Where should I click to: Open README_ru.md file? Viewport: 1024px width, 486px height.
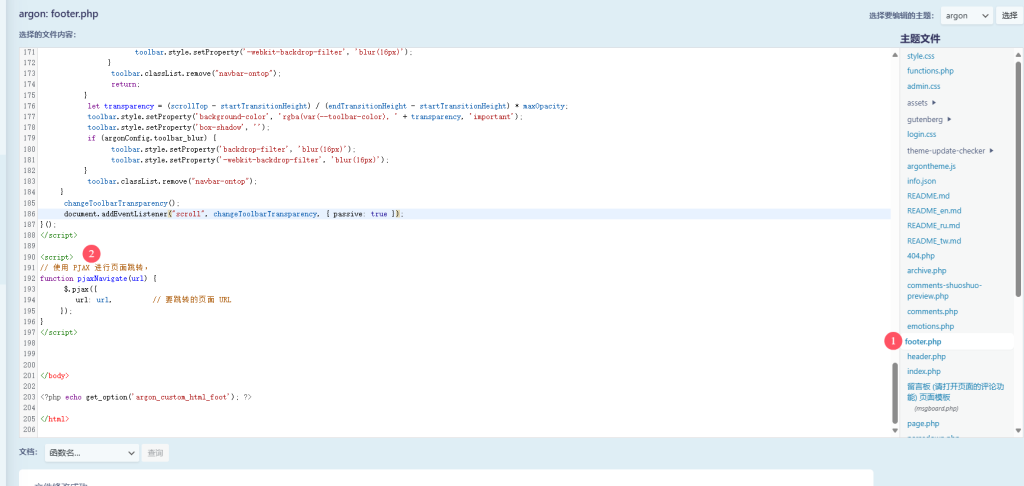[x=933, y=225]
